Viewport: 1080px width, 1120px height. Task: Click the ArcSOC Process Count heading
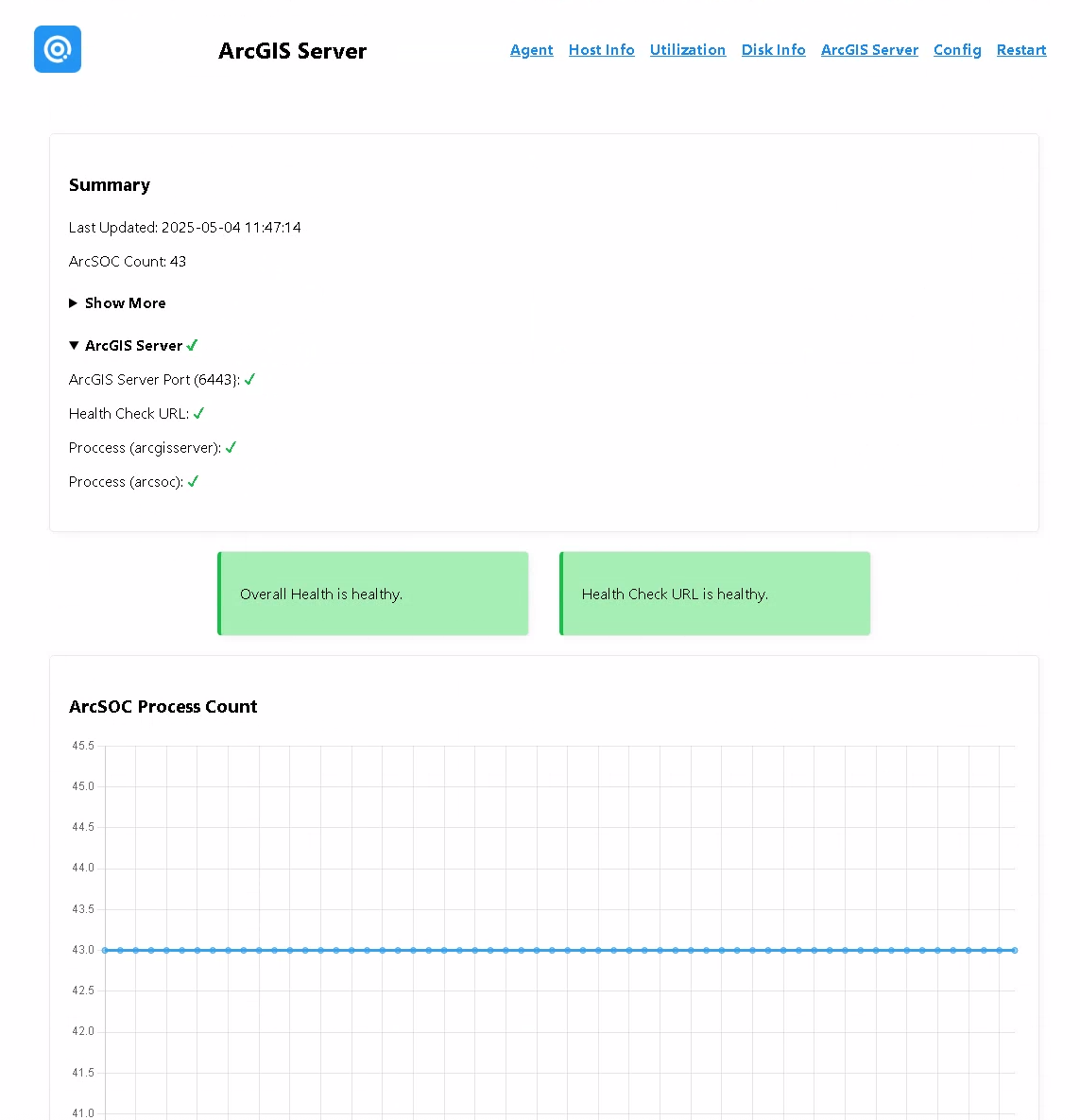tap(163, 706)
